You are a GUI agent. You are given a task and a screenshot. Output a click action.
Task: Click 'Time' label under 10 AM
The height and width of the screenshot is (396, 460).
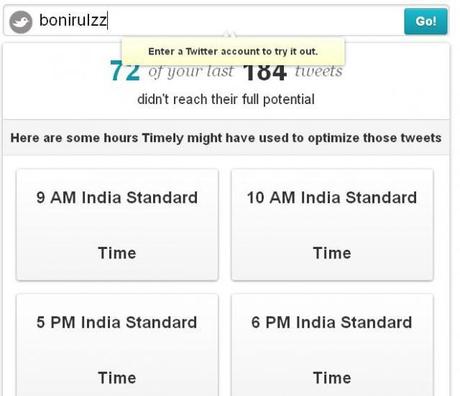[x=332, y=253]
